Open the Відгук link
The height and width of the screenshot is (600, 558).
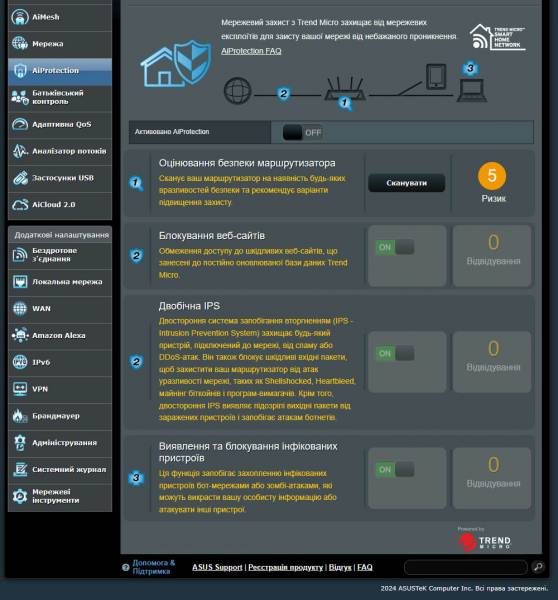point(340,567)
